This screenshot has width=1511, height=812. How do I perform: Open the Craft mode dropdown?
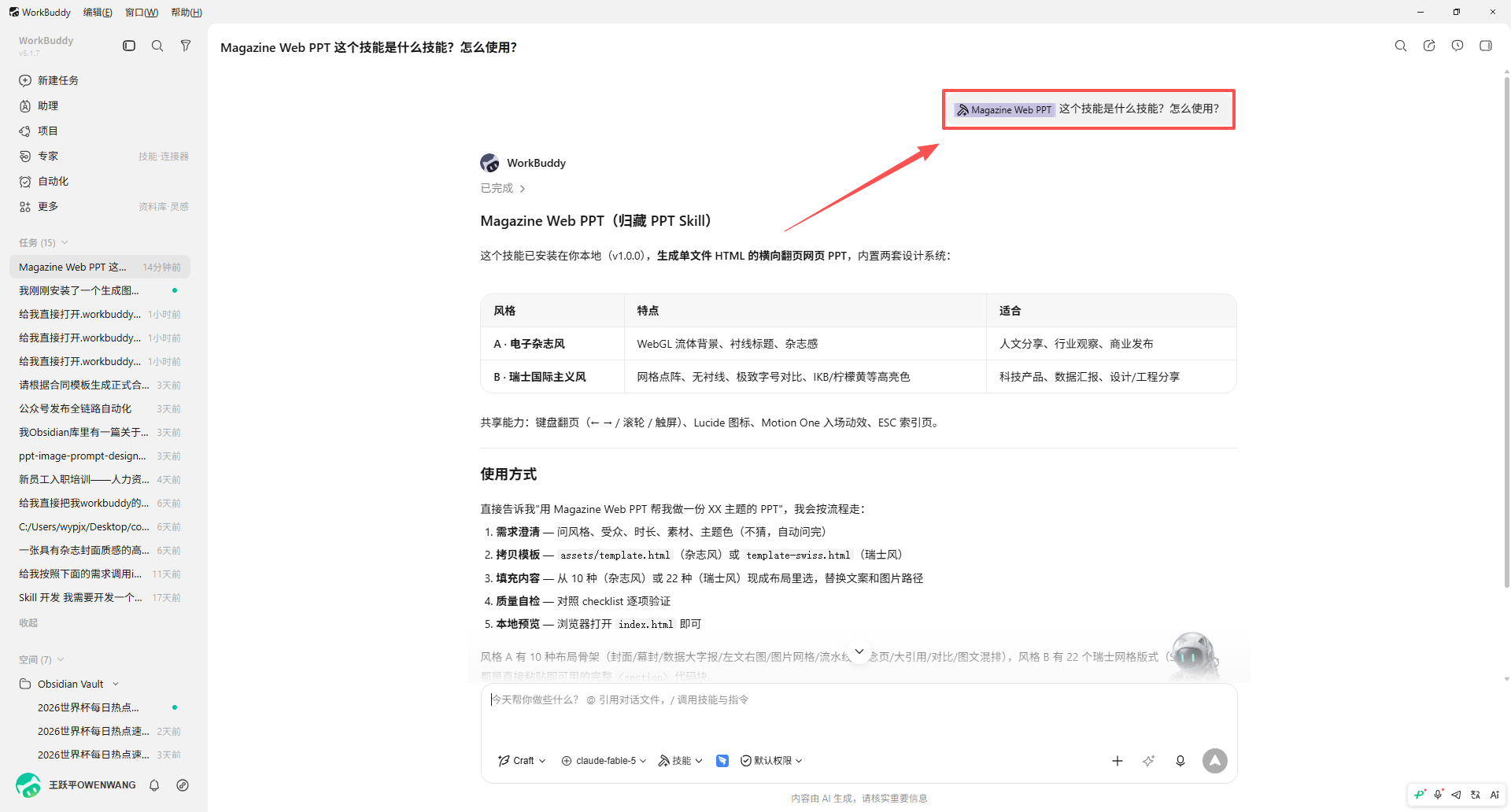tap(522, 761)
